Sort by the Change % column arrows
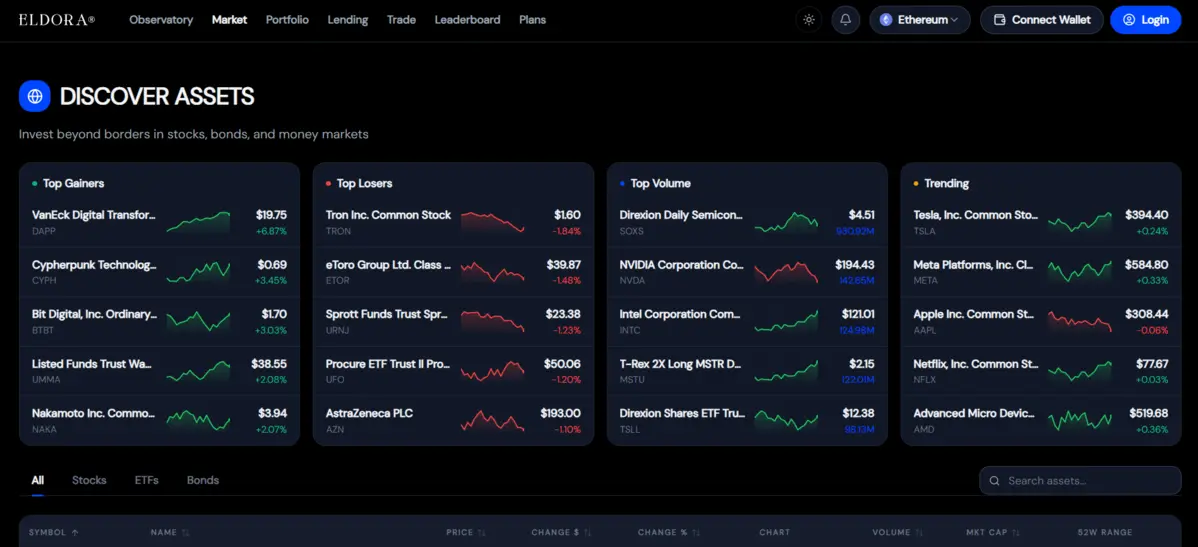Viewport: 1198px width, 547px height. pos(697,532)
